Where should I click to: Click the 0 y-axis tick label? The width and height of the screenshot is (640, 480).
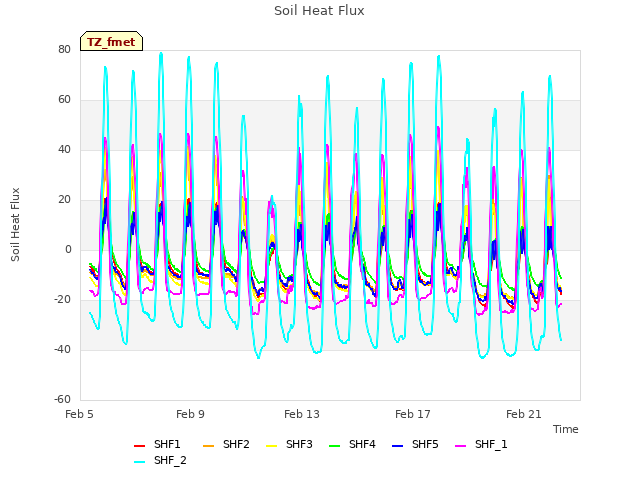point(68,249)
